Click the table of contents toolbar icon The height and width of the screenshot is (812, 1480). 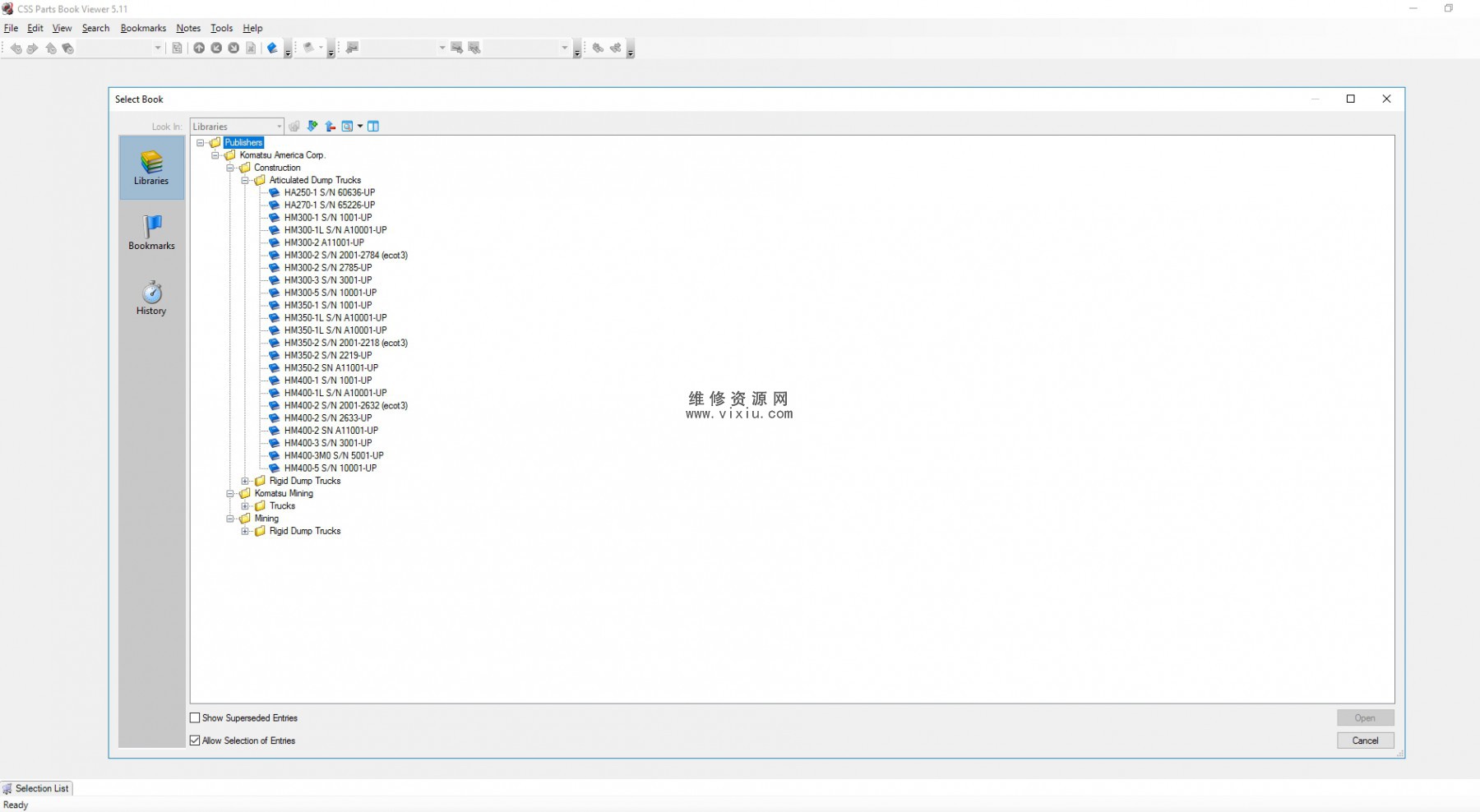pyautogui.click(x=177, y=48)
